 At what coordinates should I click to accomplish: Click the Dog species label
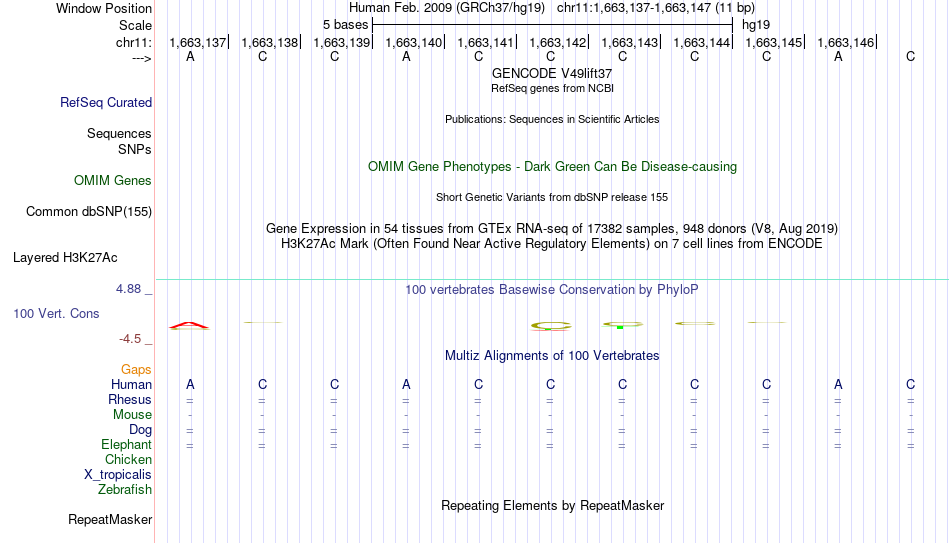click(141, 430)
